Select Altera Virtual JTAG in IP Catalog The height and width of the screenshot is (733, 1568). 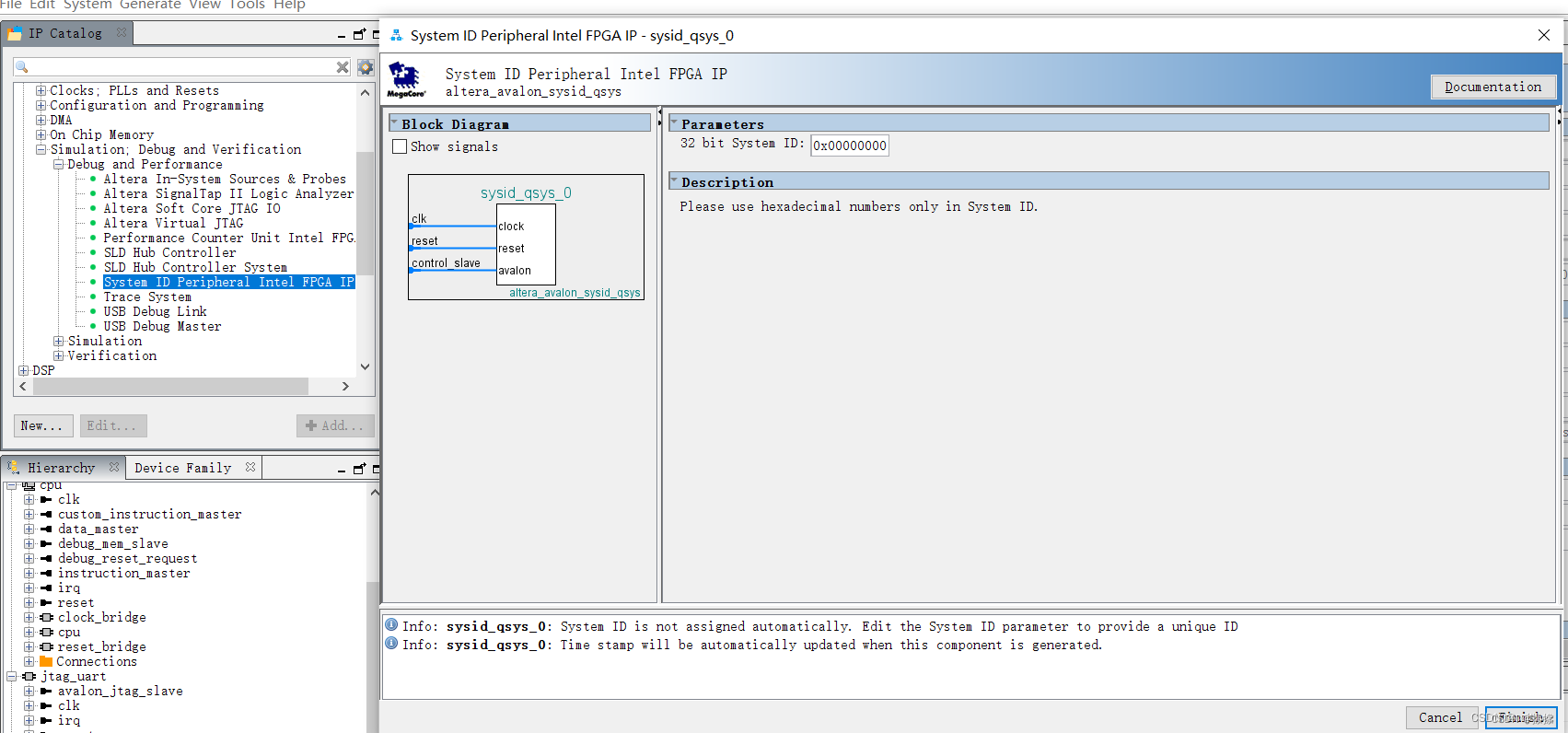point(173,223)
